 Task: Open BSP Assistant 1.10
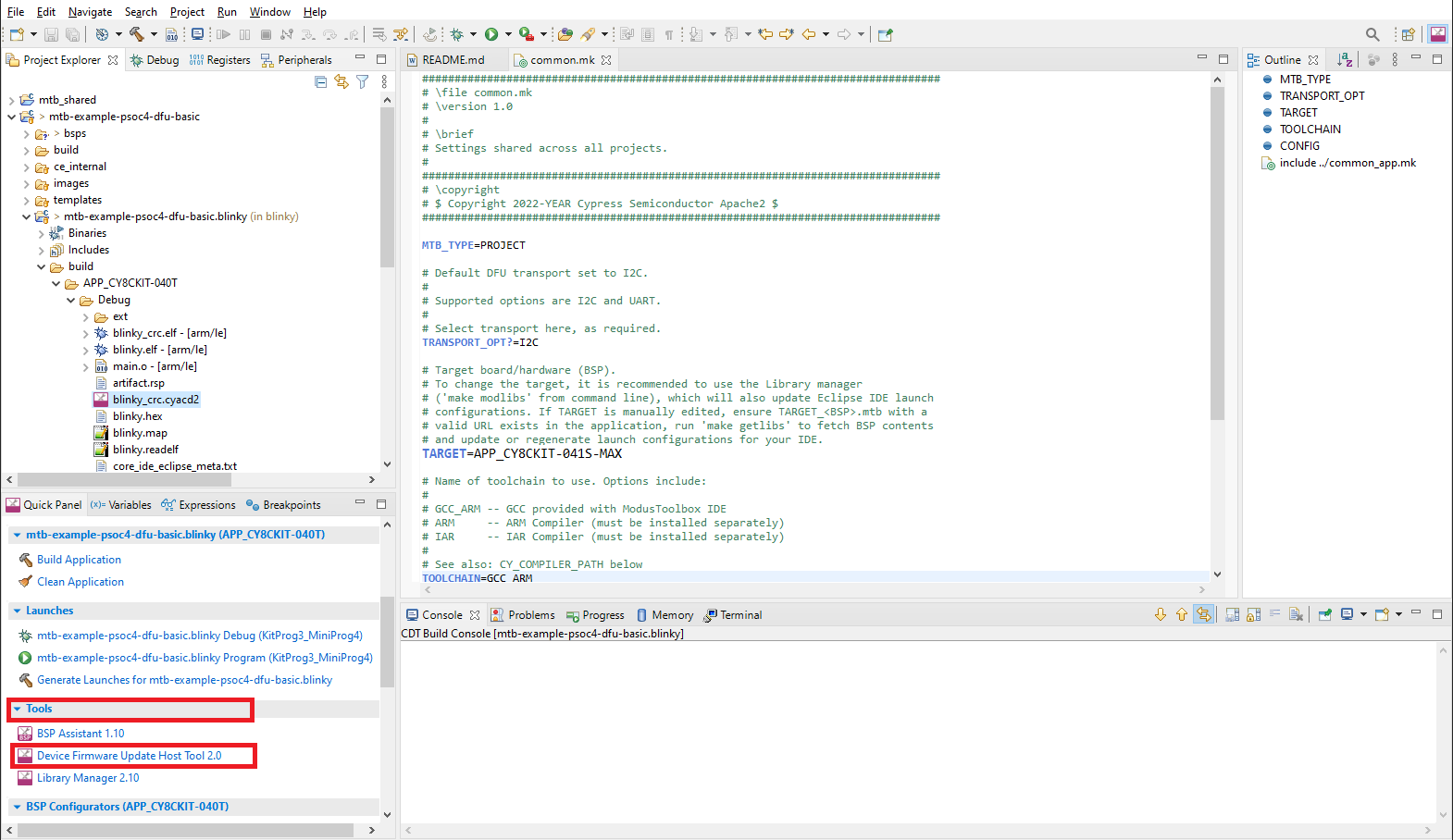81,734
